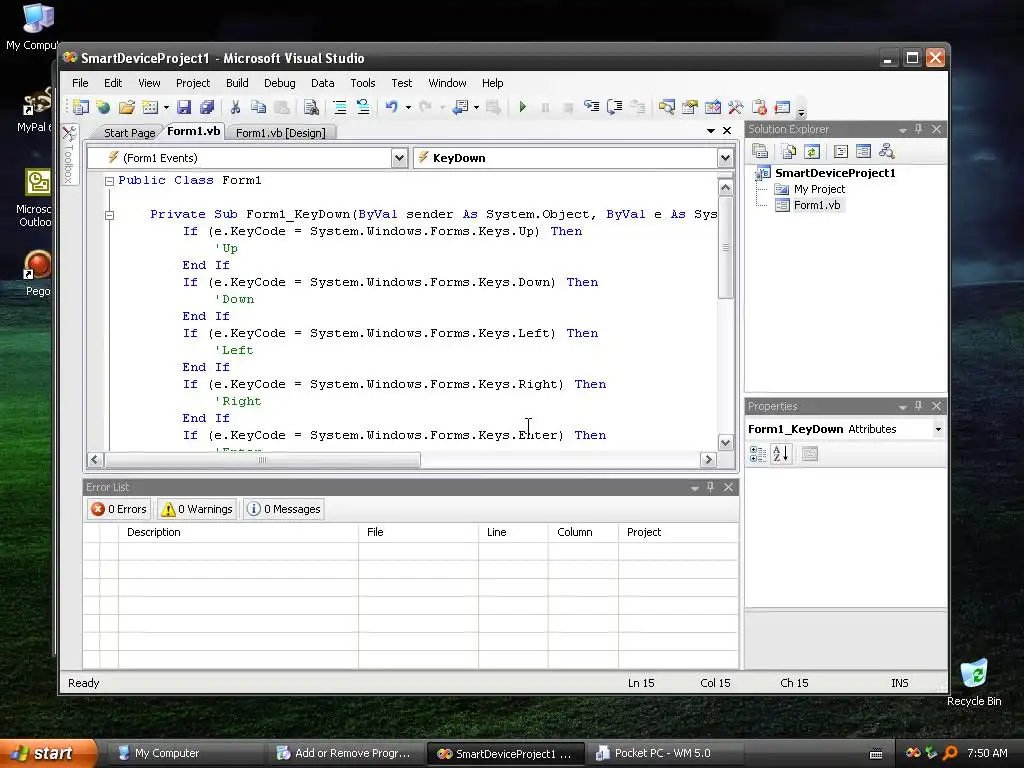Start debugging with the green play icon
The width and height of the screenshot is (1024, 768).
522,107
